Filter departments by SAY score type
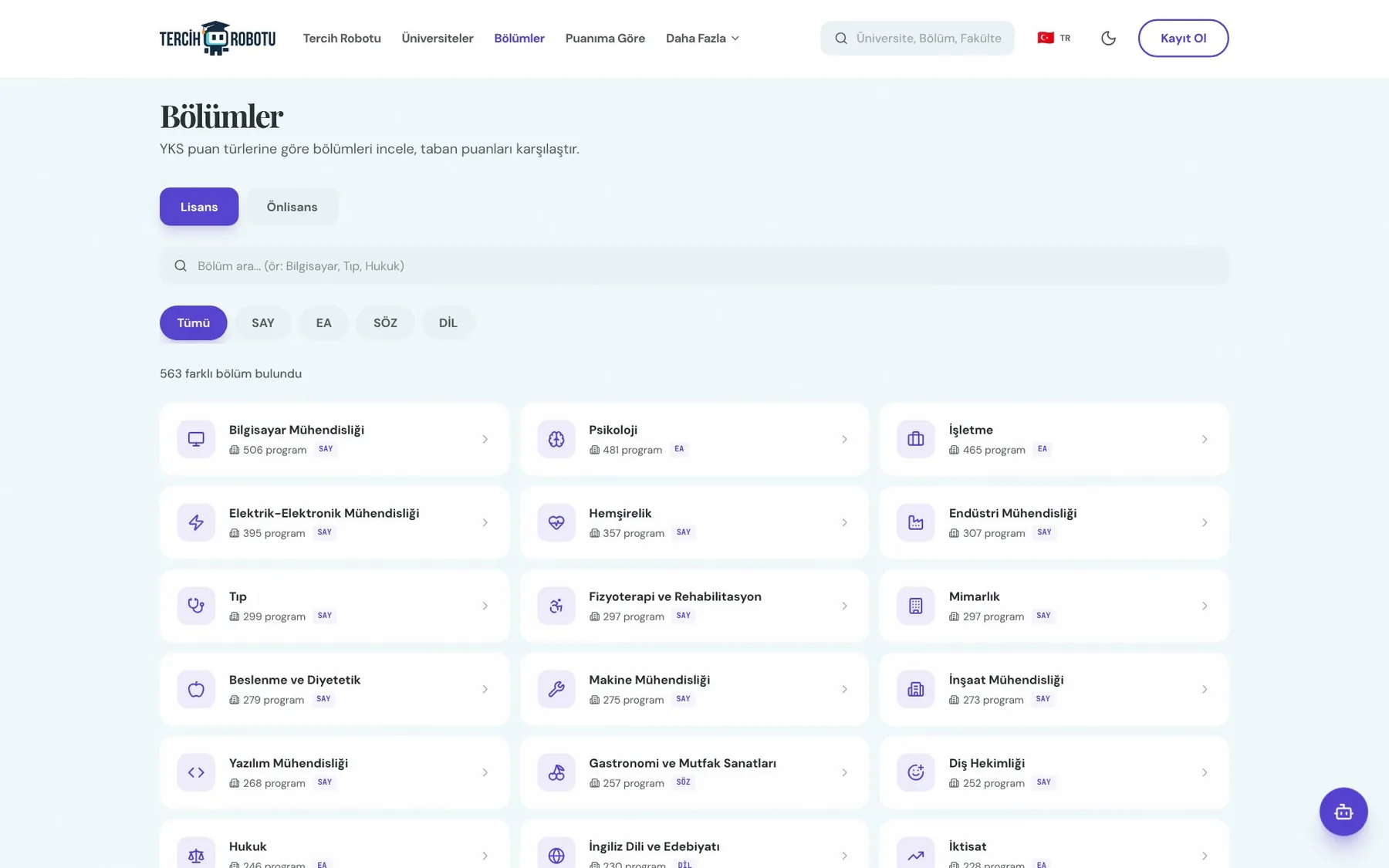Viewport: 1389px width, 868px height. [263, 323]
